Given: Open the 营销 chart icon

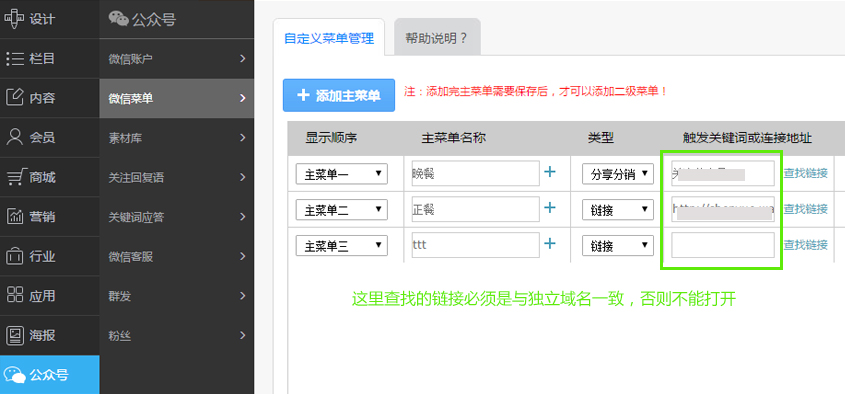Looking at the screenshot, I should click(15, 217).
